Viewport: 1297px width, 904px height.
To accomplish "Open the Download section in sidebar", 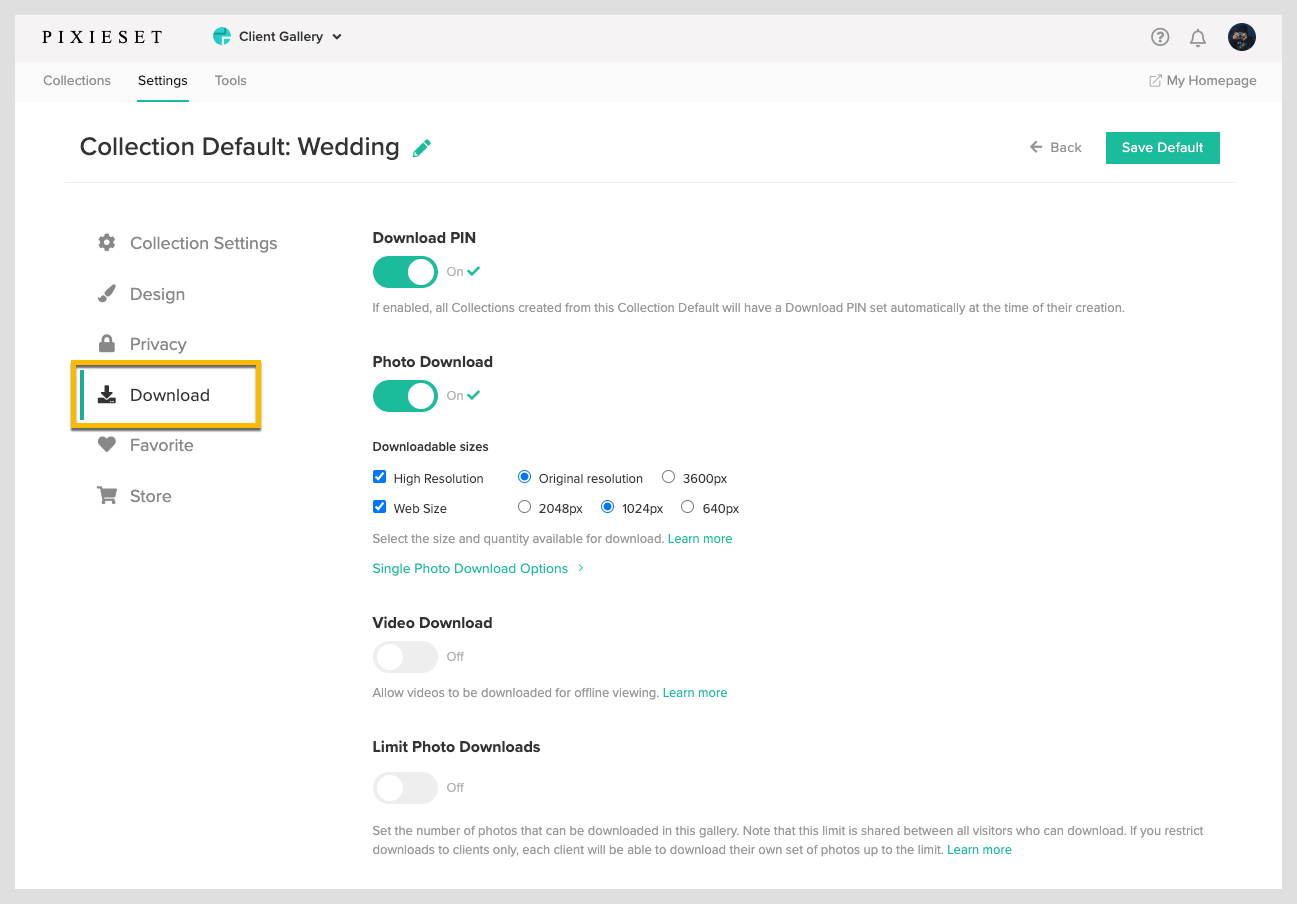I will [x=166, y=395].
